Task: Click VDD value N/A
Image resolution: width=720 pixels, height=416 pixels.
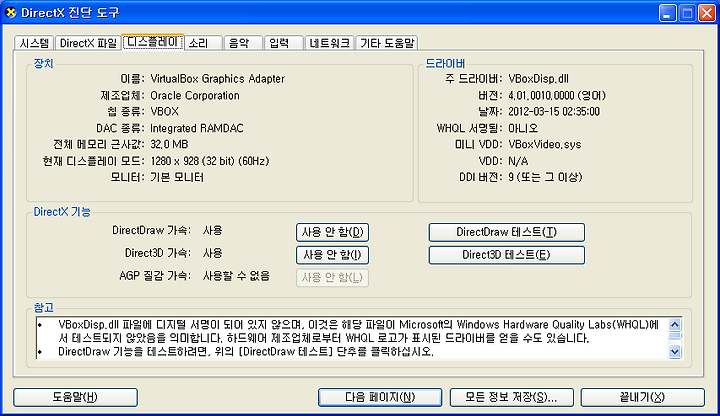Action: (x=518, y=161)
